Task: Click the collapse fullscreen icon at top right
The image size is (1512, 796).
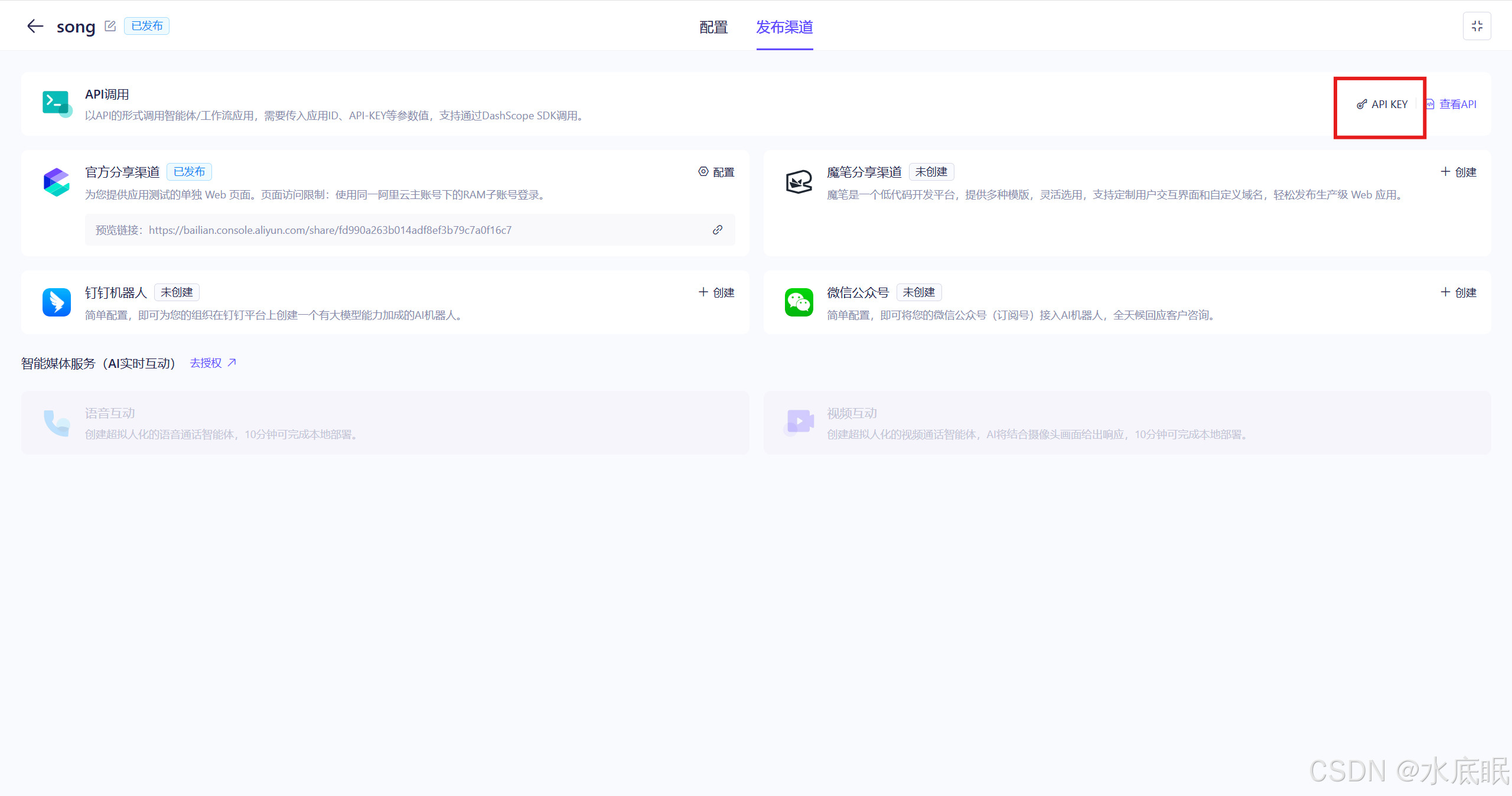Action: [1477, 26]
